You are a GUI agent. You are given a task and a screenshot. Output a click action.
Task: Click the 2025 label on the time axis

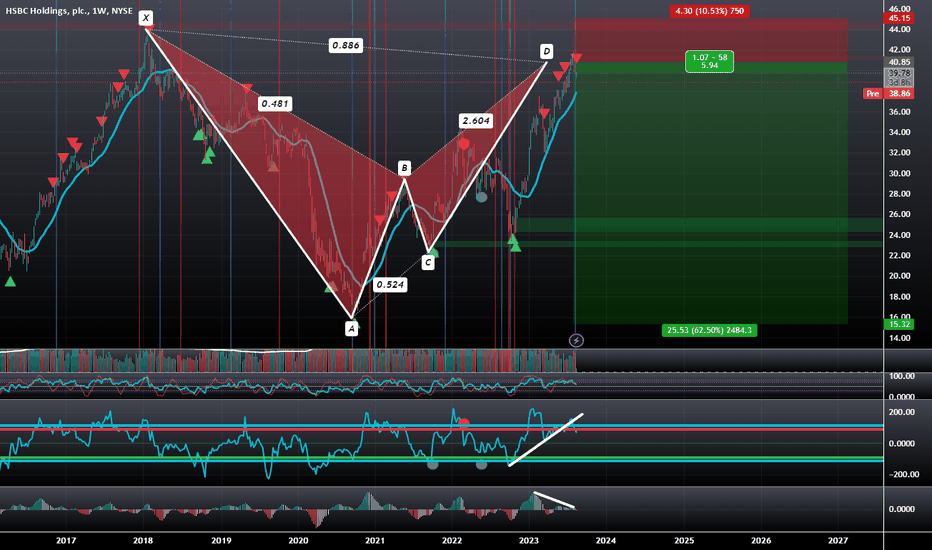coord(684,540)
